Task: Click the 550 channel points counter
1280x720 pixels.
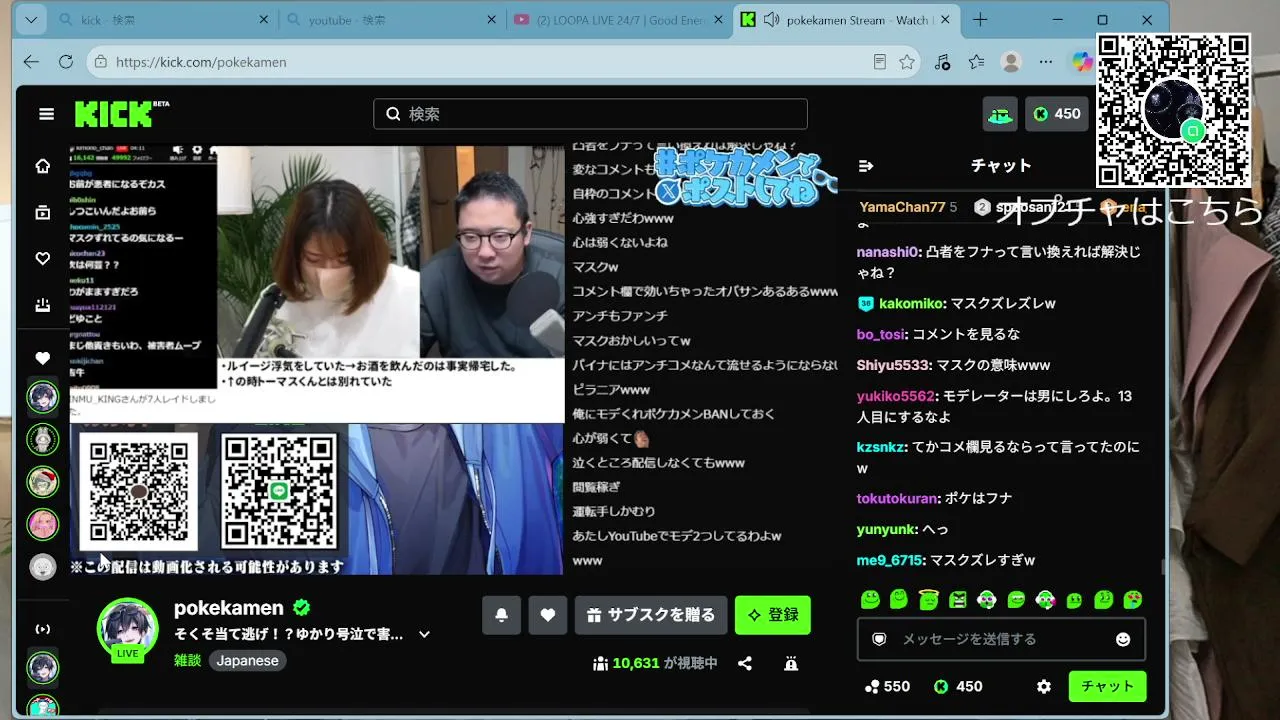Action: 887,687
